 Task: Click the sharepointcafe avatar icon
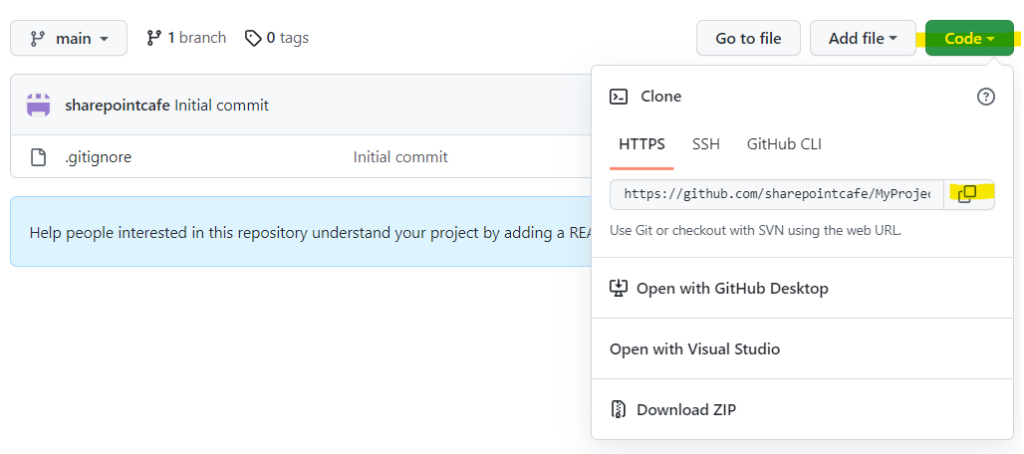coord(39,105)
